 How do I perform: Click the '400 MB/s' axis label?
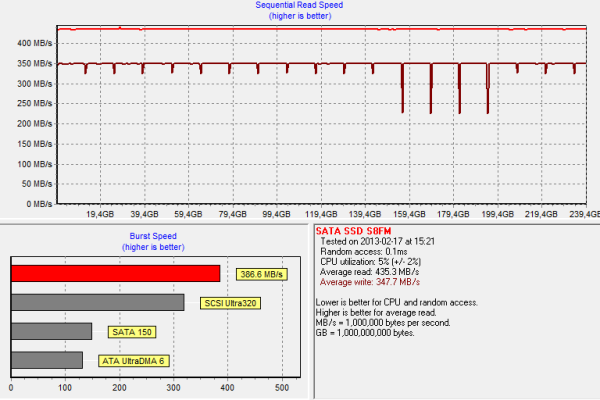(34, 43)
